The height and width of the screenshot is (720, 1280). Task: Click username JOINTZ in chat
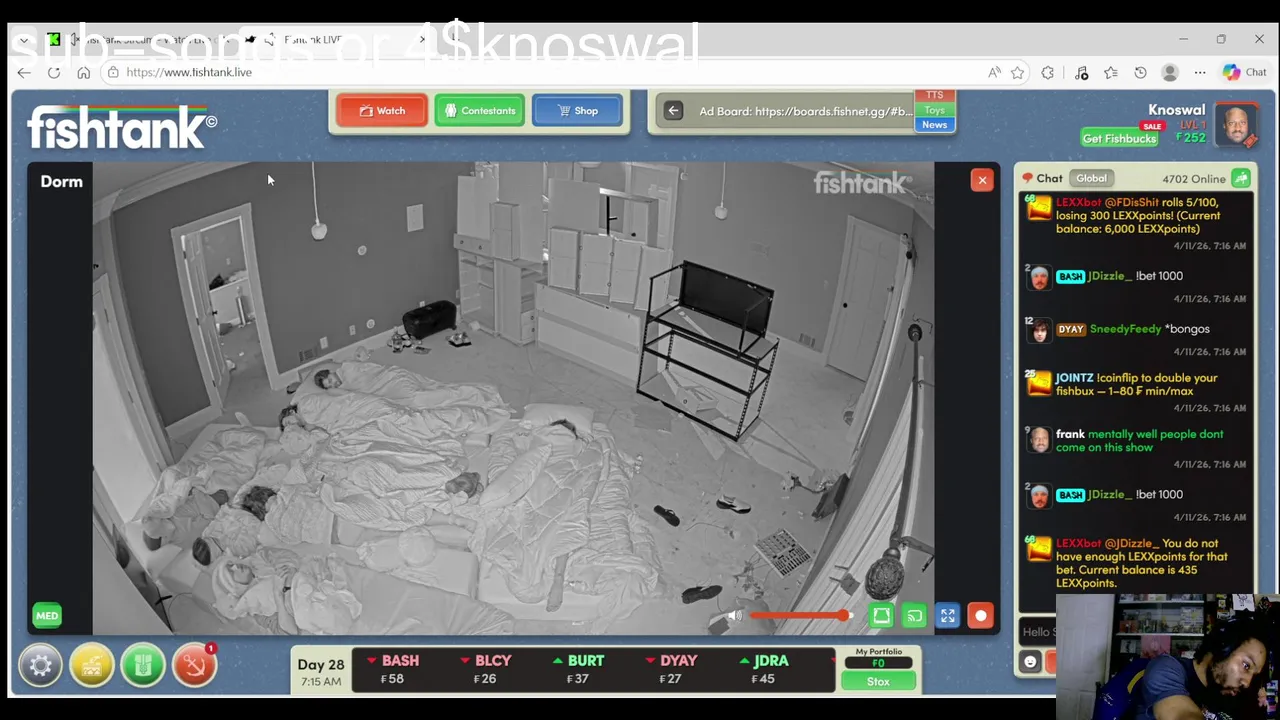(x=1074, y=378)
